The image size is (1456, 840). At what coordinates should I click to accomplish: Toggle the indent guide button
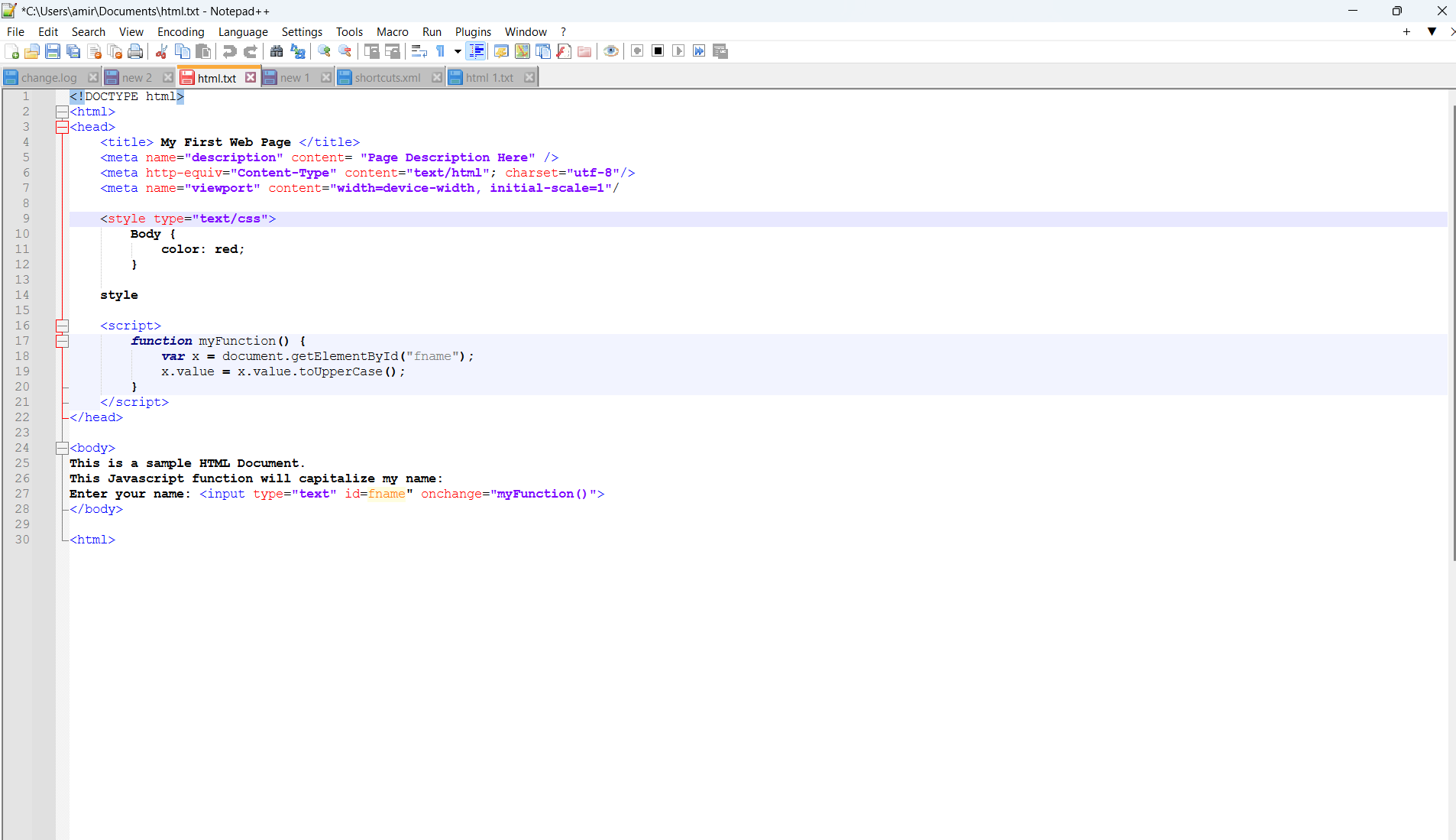tap(476, 51)
